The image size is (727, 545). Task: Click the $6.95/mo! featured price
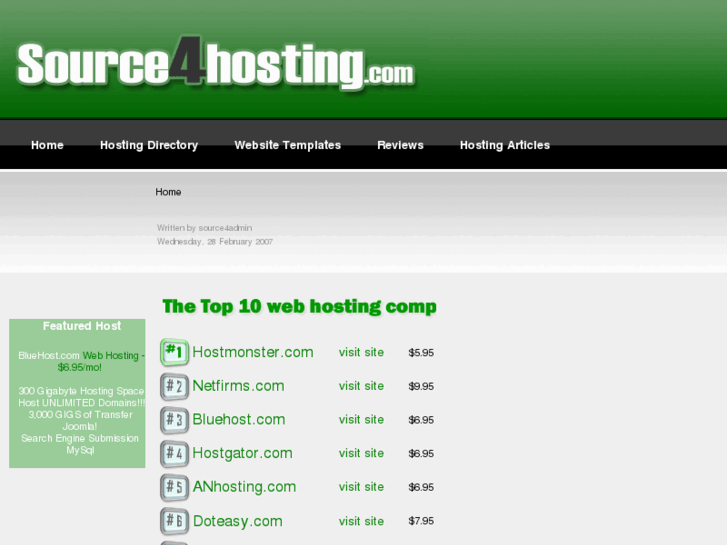pos(80,367)
